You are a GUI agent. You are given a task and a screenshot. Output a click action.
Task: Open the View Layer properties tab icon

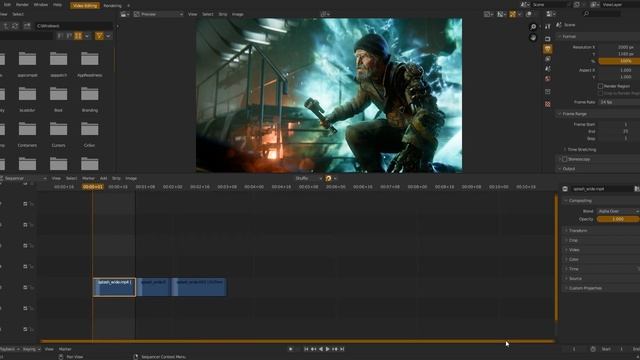tap(548, 59)
